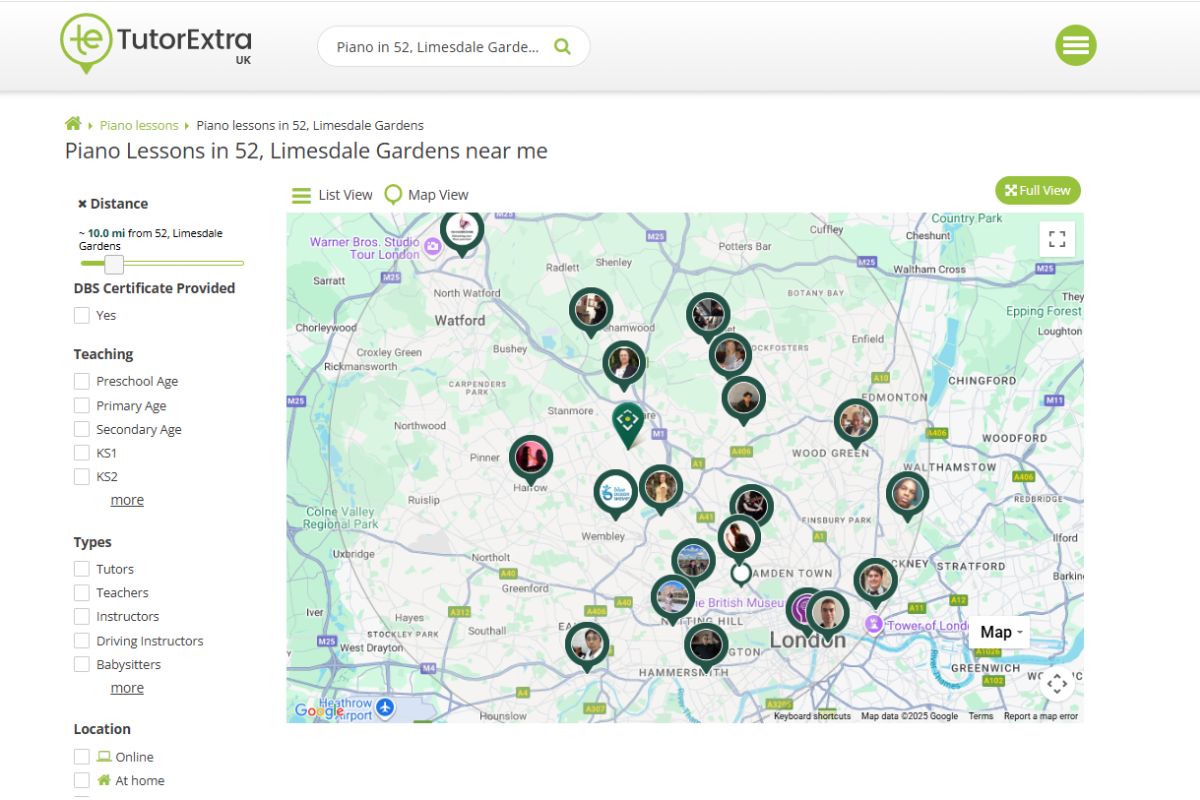
Task: Click the map camera controls icon
Action: coord(1057,683)
